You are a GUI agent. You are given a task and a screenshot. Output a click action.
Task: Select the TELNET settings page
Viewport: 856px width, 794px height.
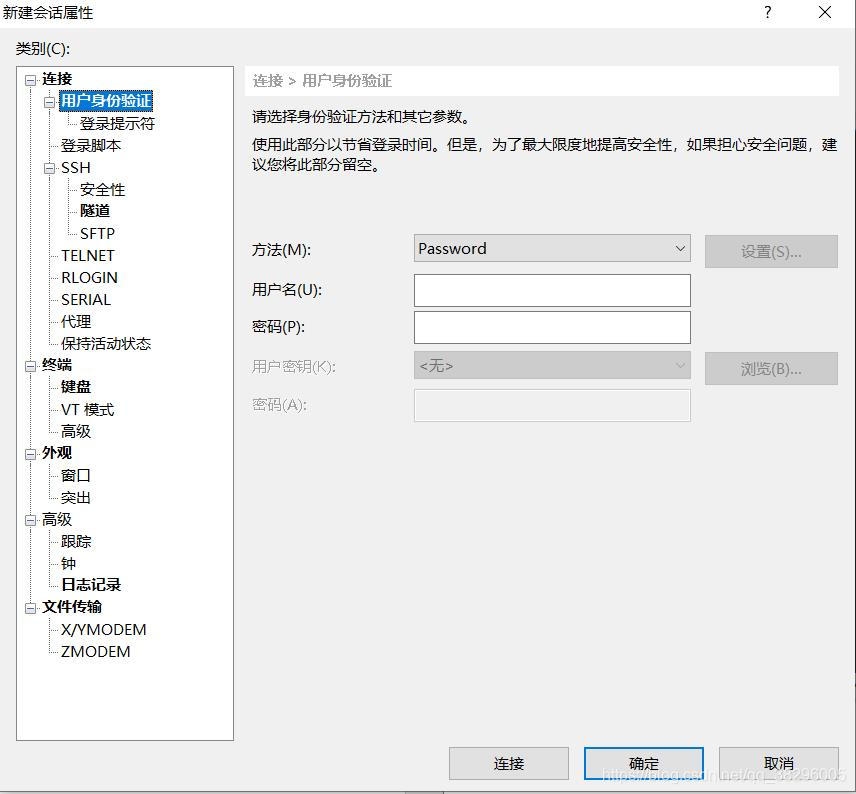click(88, 255)
